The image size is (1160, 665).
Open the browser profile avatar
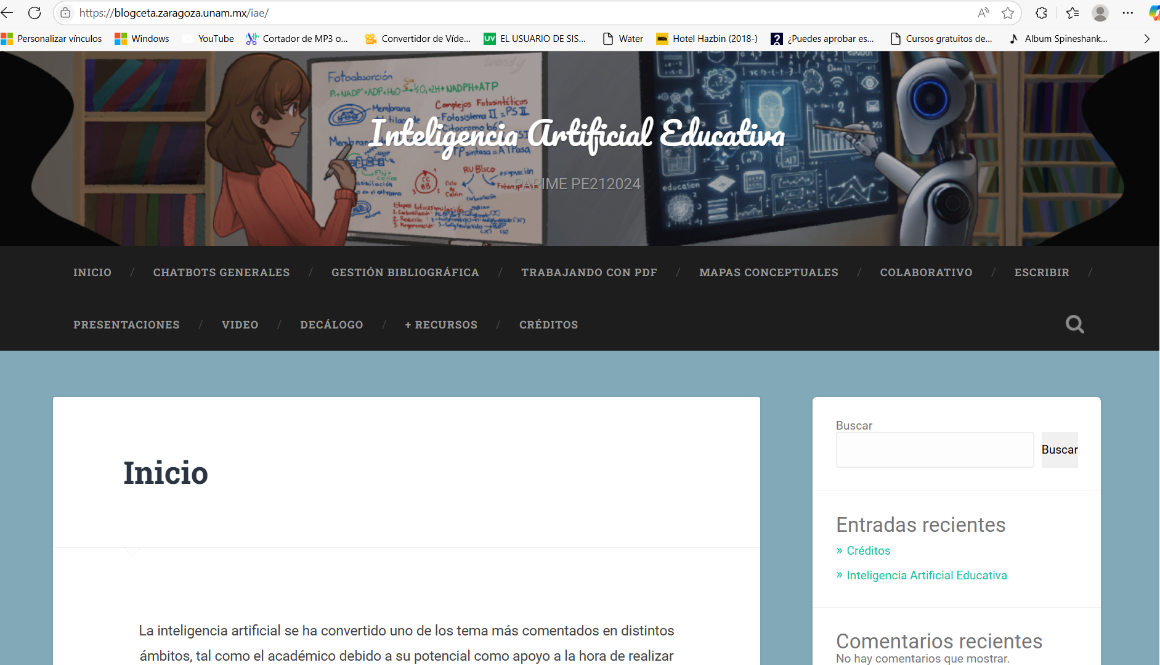(x=1100, y=13)
